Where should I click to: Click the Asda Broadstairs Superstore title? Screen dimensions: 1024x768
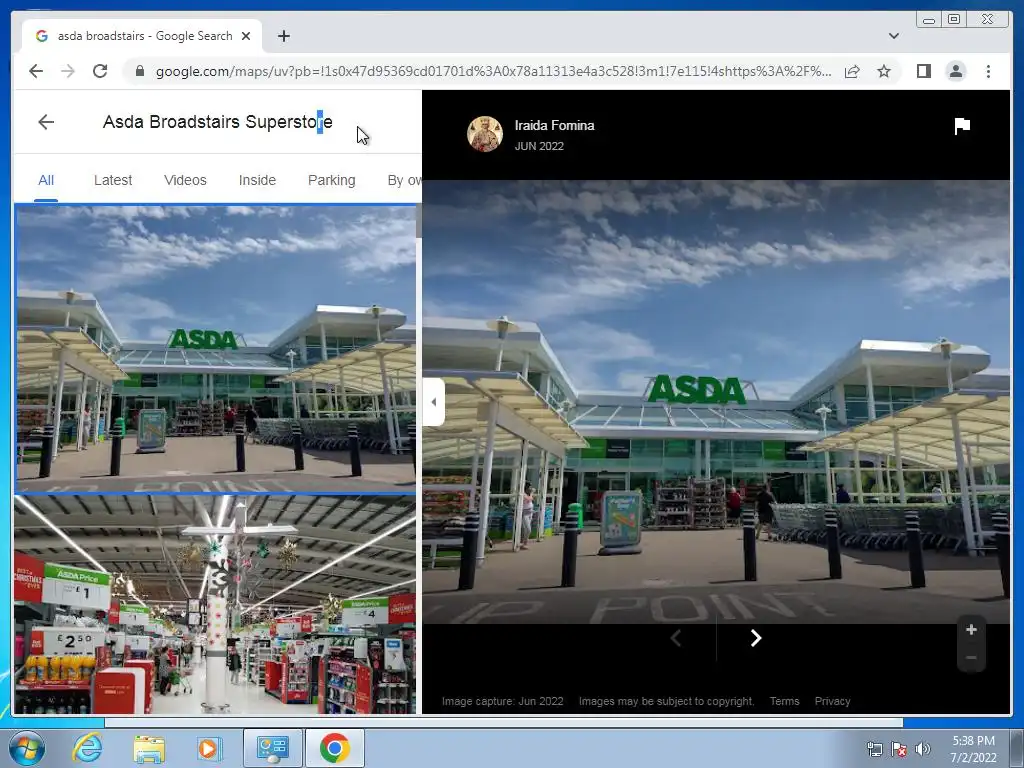point(217,122)
